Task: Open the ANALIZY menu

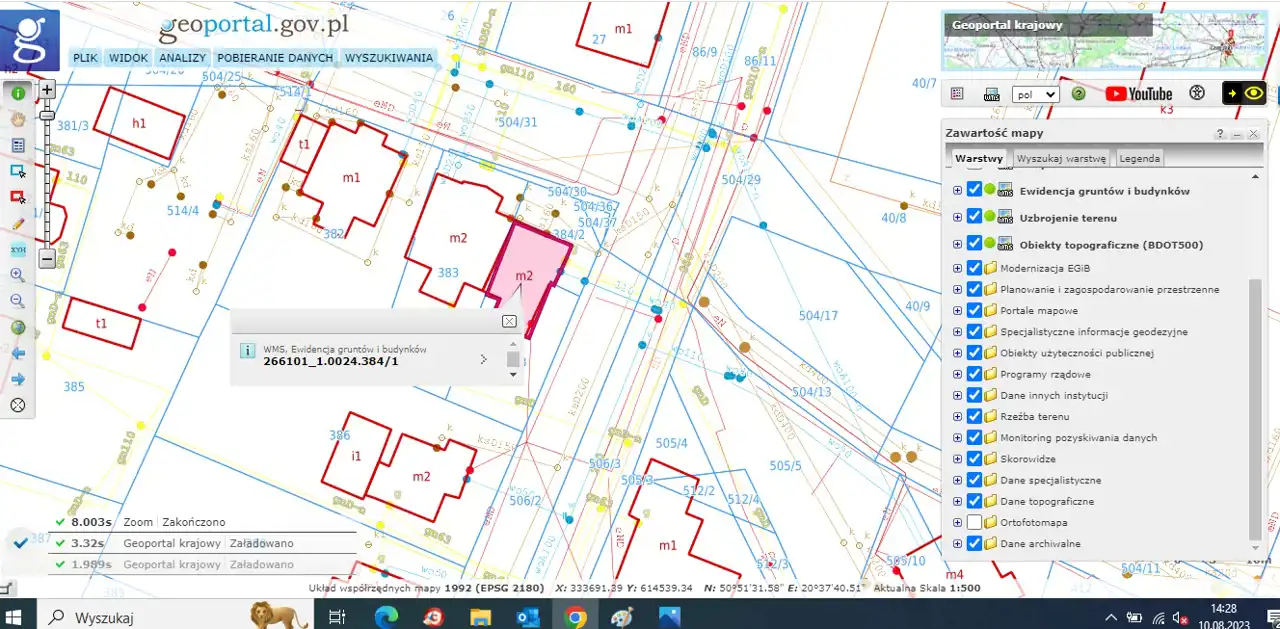Action: [182, 58]
